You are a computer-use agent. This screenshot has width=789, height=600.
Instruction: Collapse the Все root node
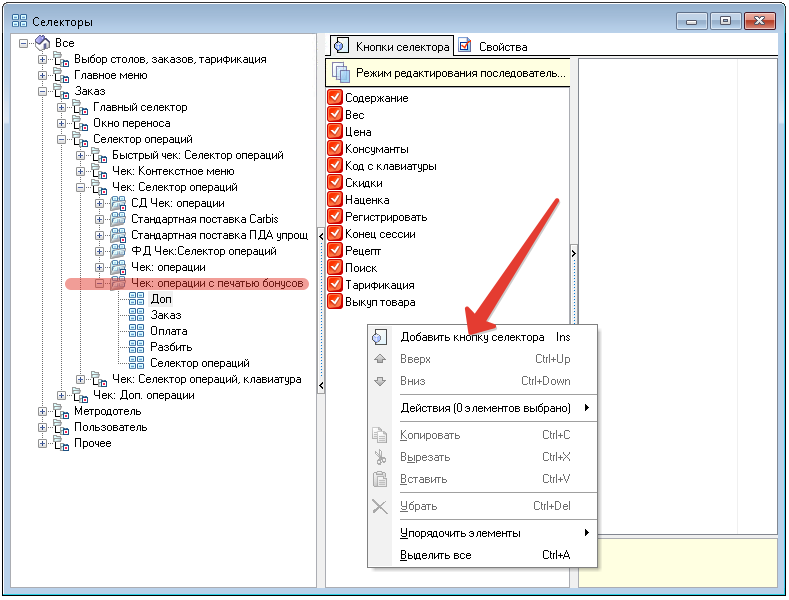pos(24,43)
